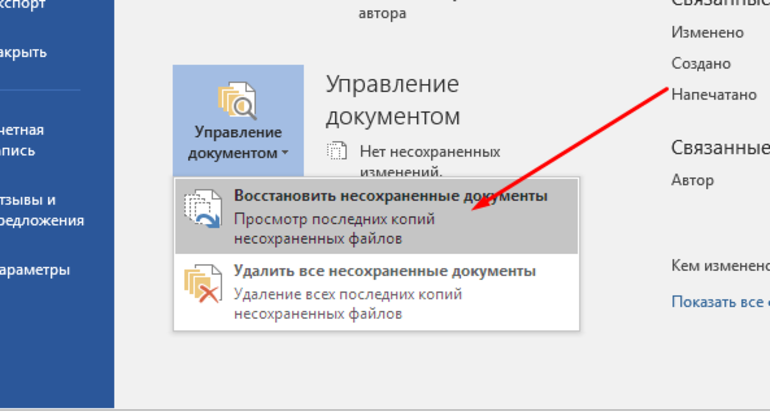Open Отзывы и предложения in the sidebar
This screenshot has width=770, height=412.
42,210
